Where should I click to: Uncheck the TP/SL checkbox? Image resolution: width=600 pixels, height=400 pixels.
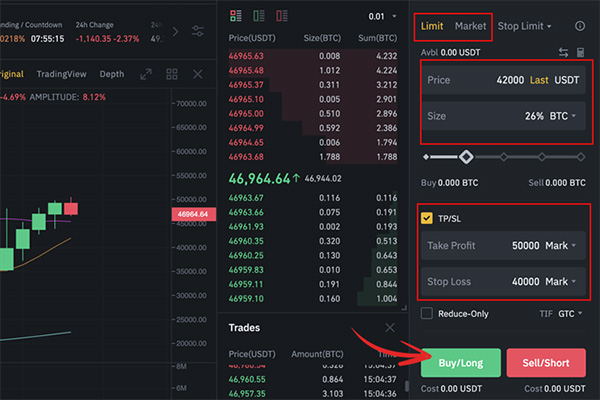pyautogui.click(x=428, y=217)
